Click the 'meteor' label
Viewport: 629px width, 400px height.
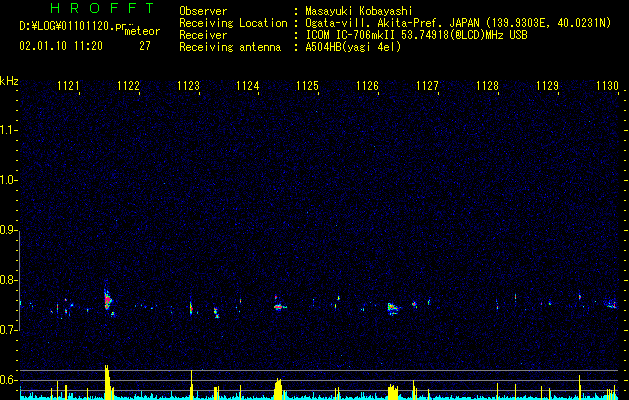pos(142,31)
